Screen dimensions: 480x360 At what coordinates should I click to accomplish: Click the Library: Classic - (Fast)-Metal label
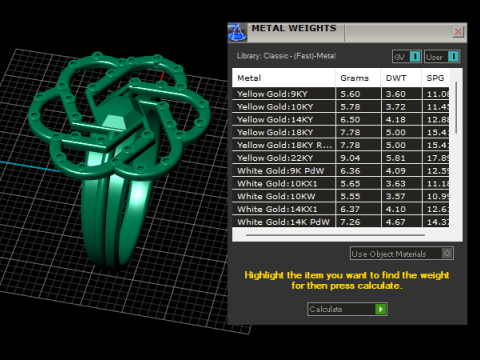[286, 56]
